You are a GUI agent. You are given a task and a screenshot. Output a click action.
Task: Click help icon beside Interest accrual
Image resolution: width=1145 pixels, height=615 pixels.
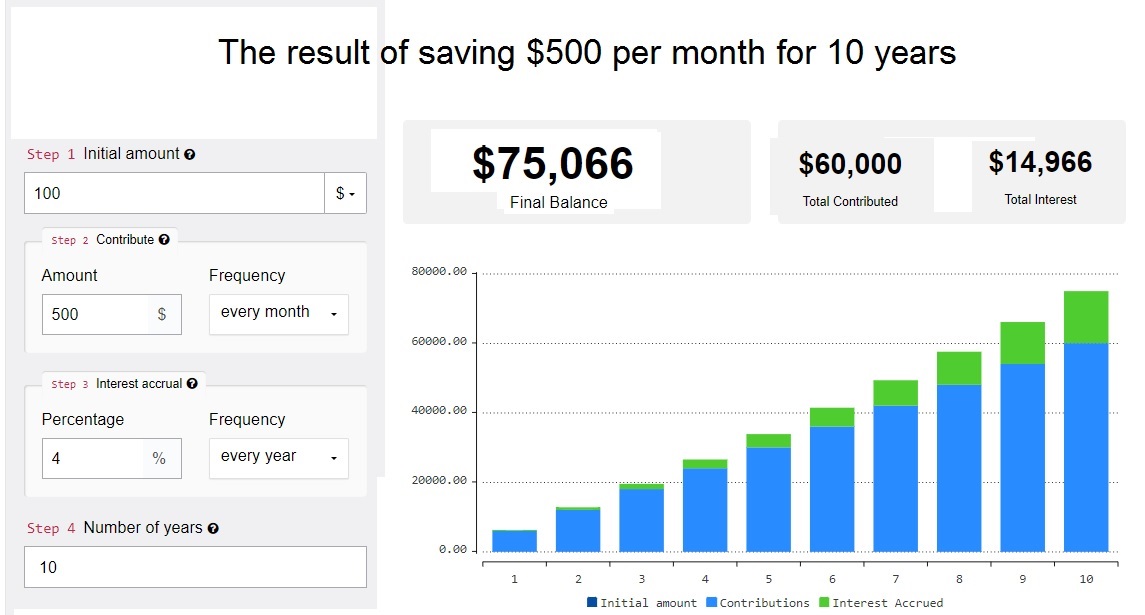[192, 384]
